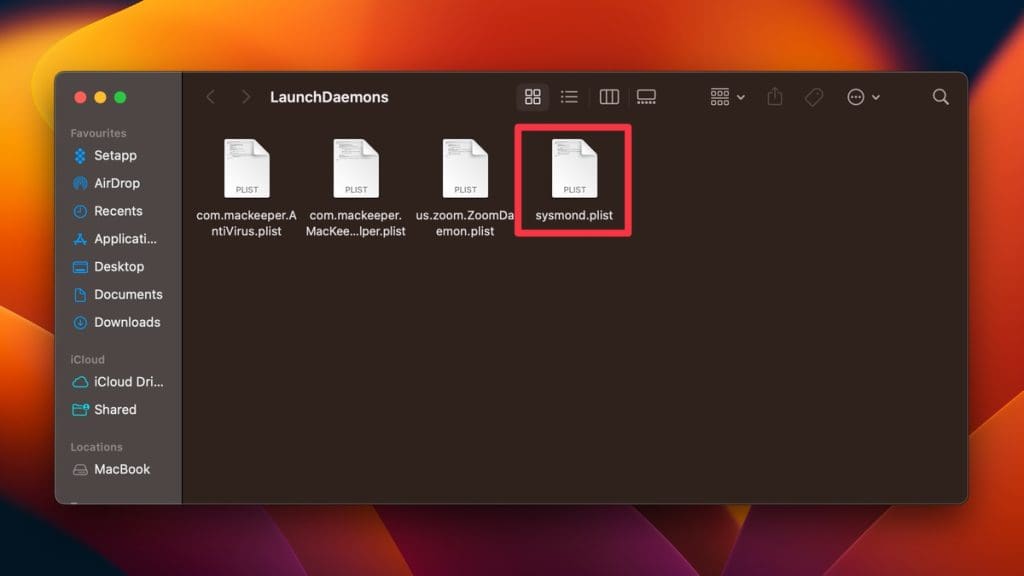
Task: Switch to gallery view
Action: [x=646, y=97]
